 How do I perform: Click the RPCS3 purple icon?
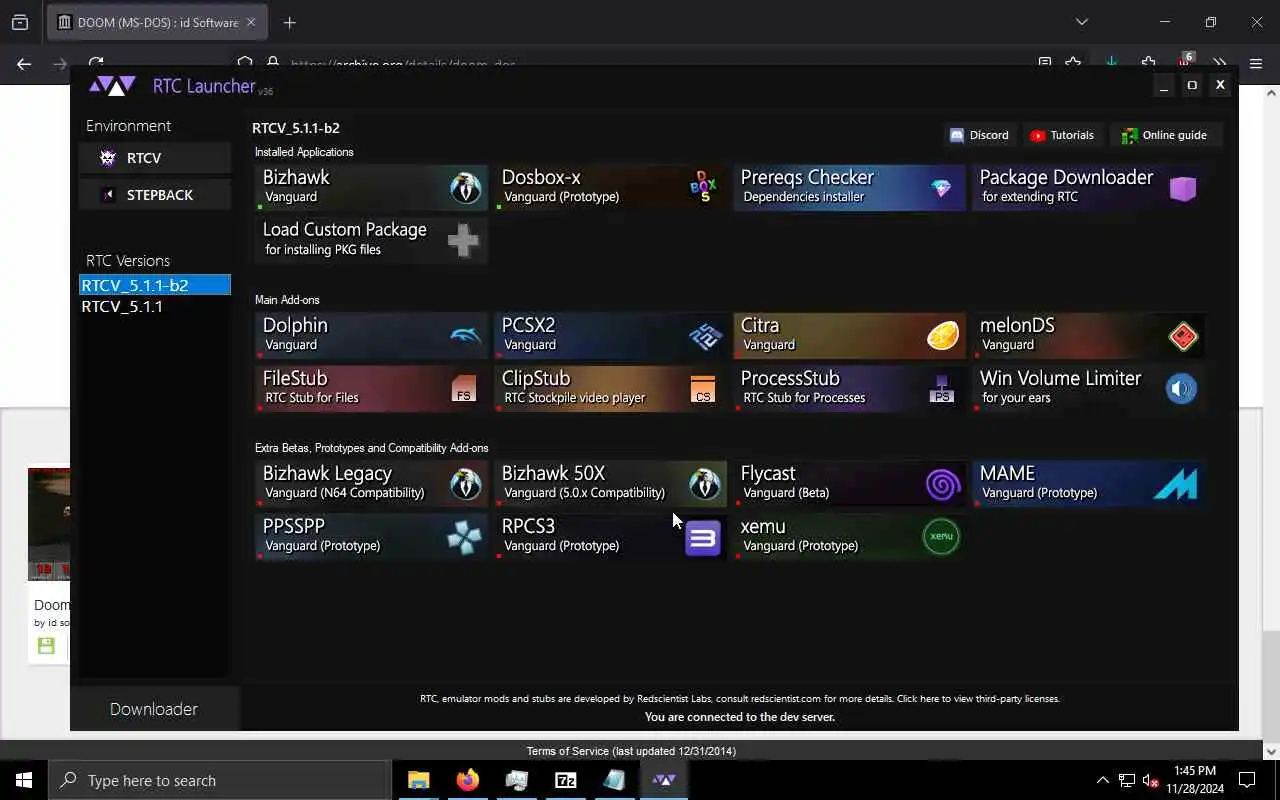coord(703,538)
